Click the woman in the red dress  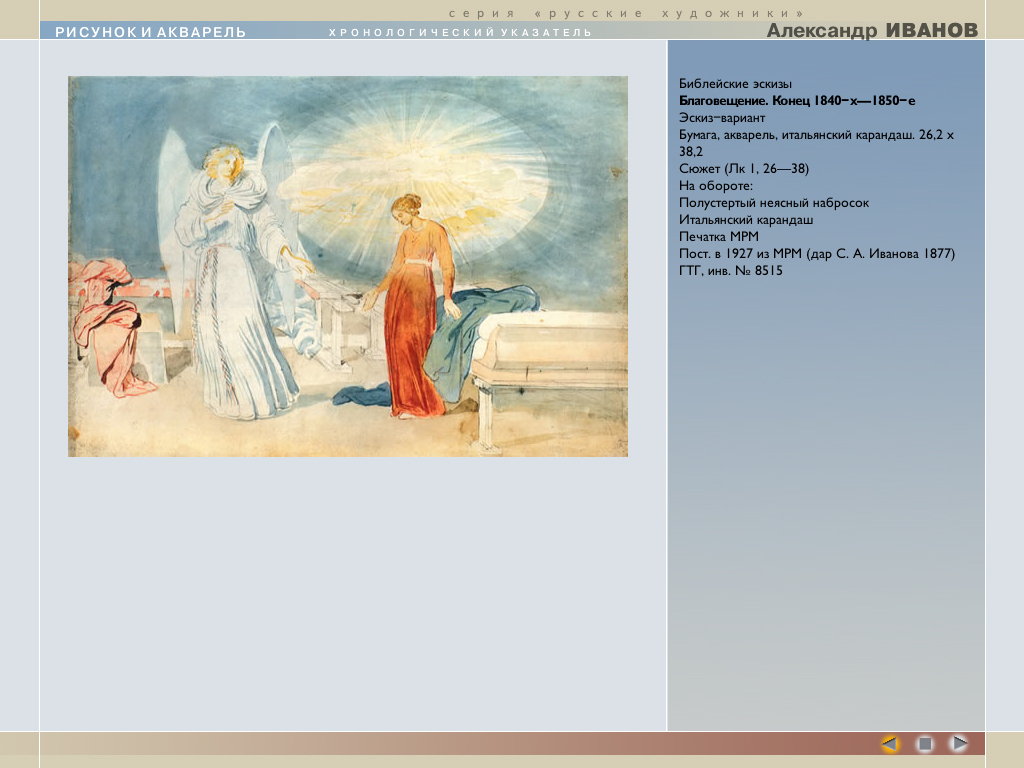tap(412, 310)
